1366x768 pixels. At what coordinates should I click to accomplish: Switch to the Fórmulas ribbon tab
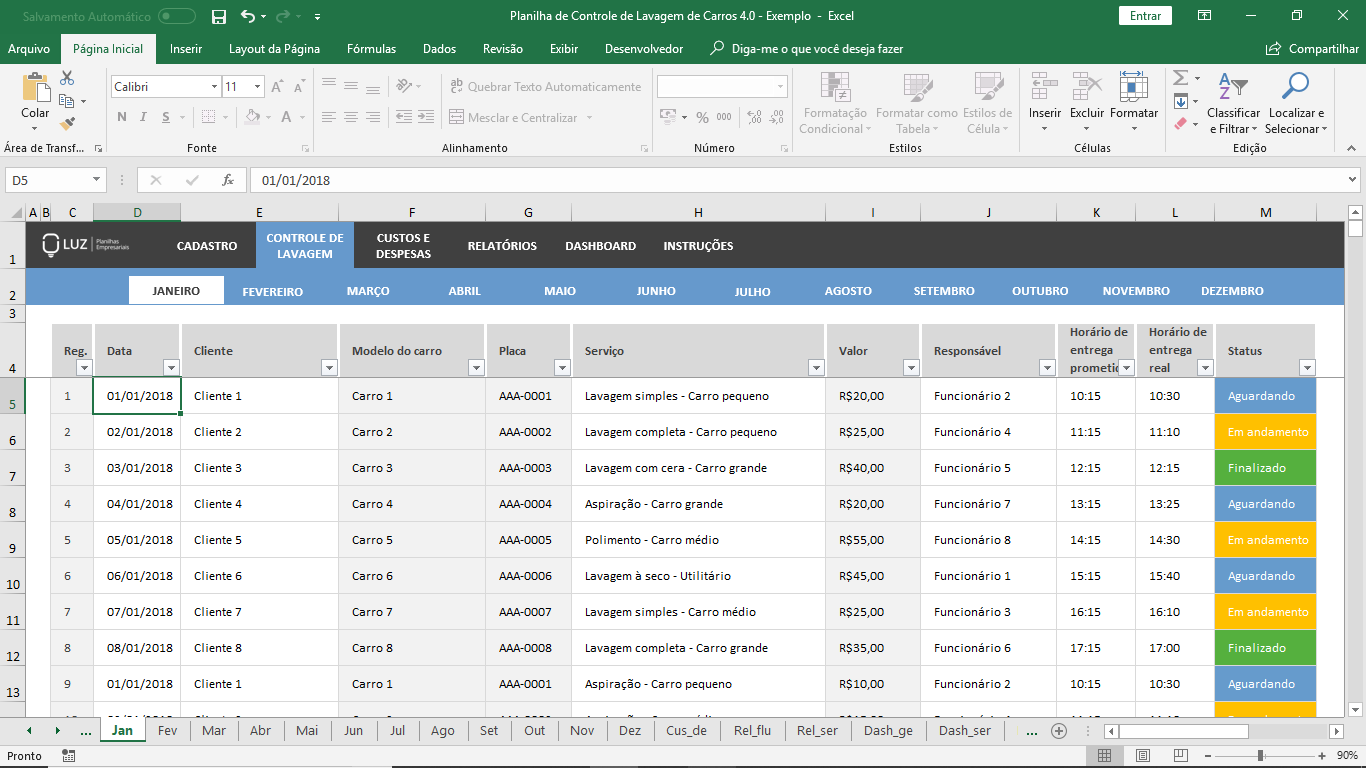point(371,49)
